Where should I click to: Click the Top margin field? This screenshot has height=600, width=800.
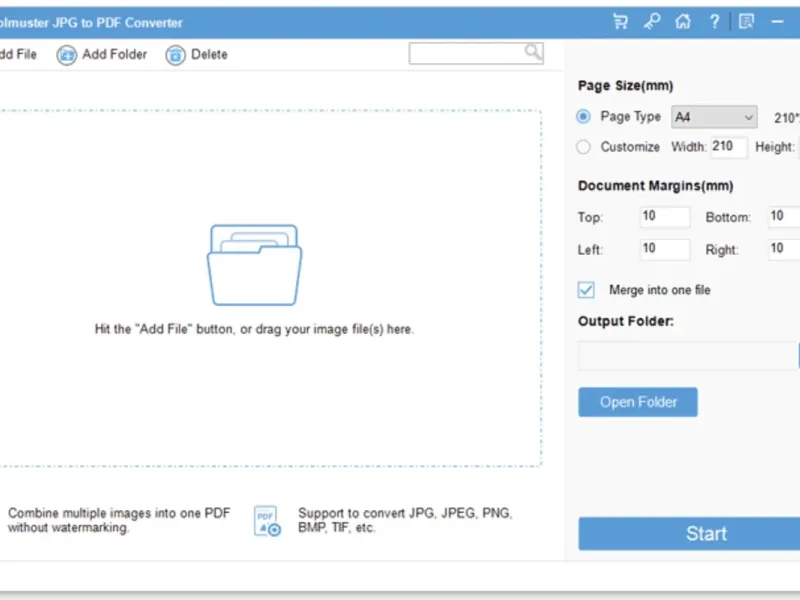[665, 216]
